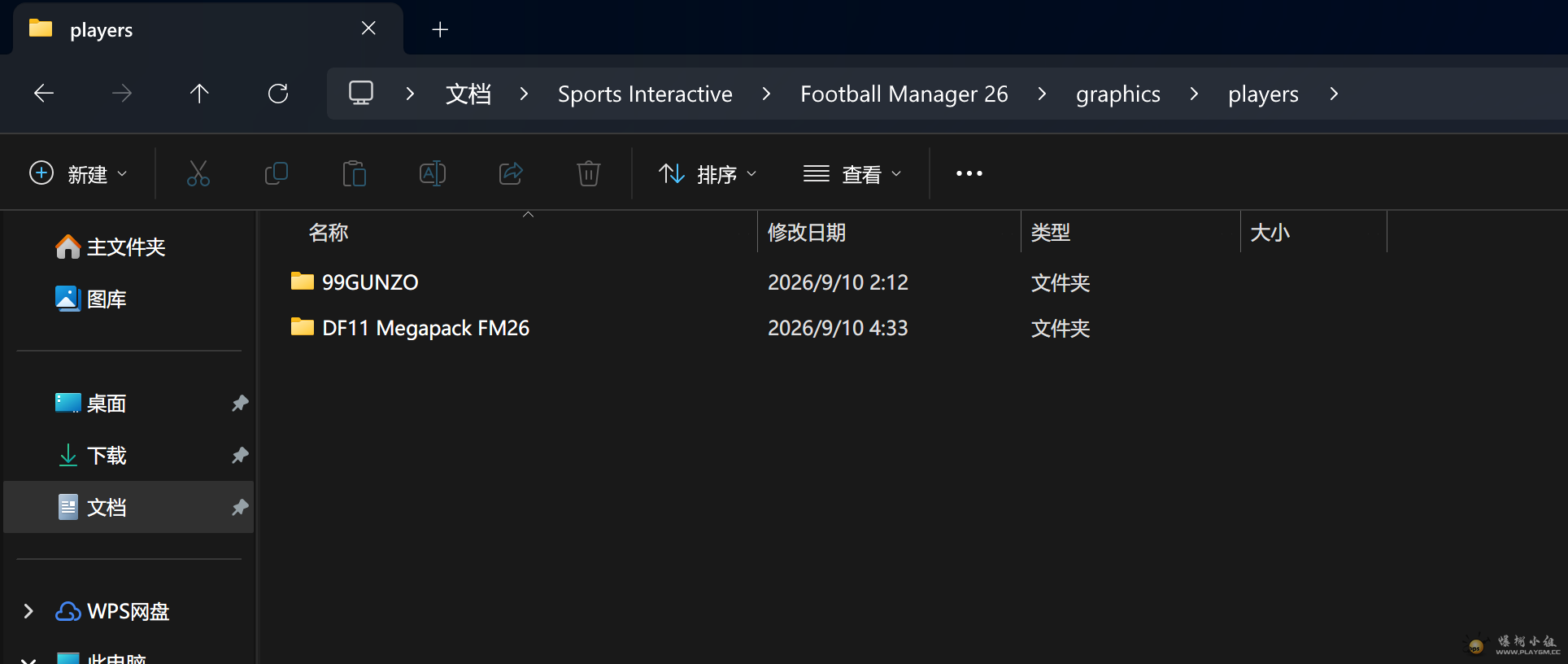Refresh the players folder view

click(278, 94)
